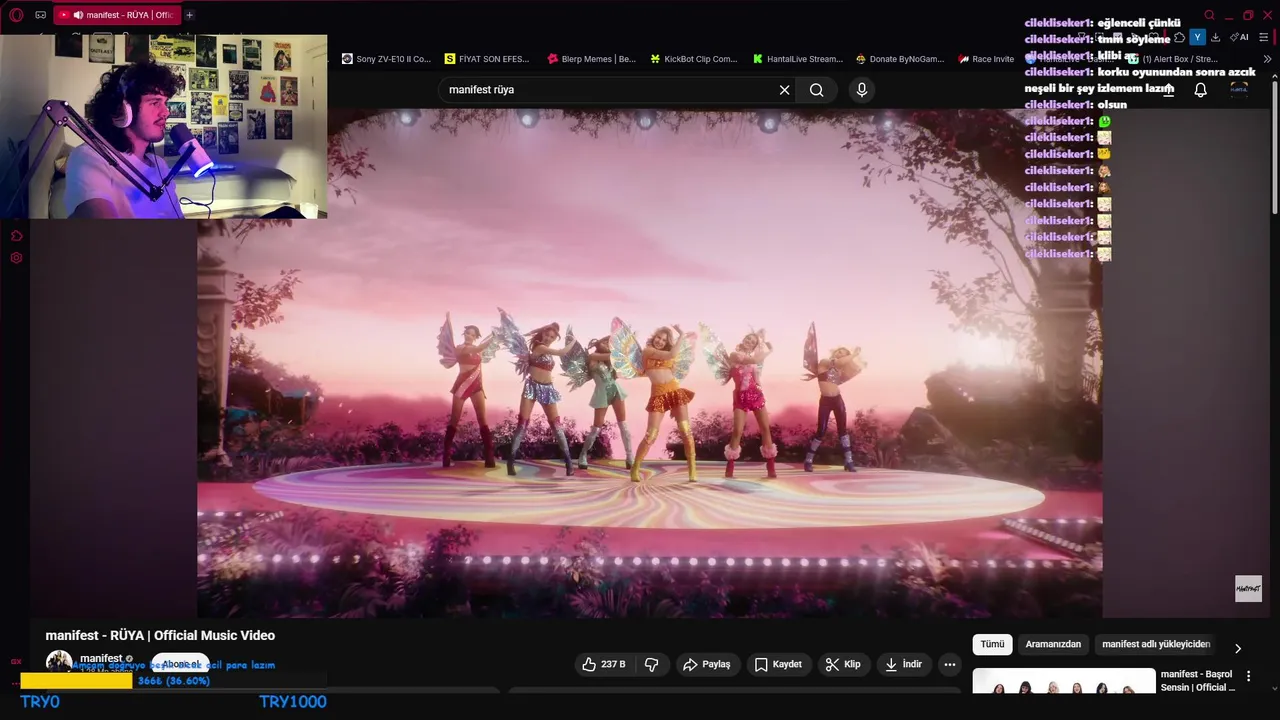Viewport: 1280px width, 720px height.
Task: Create a clip with Klip button
Action: coord(842,664)
